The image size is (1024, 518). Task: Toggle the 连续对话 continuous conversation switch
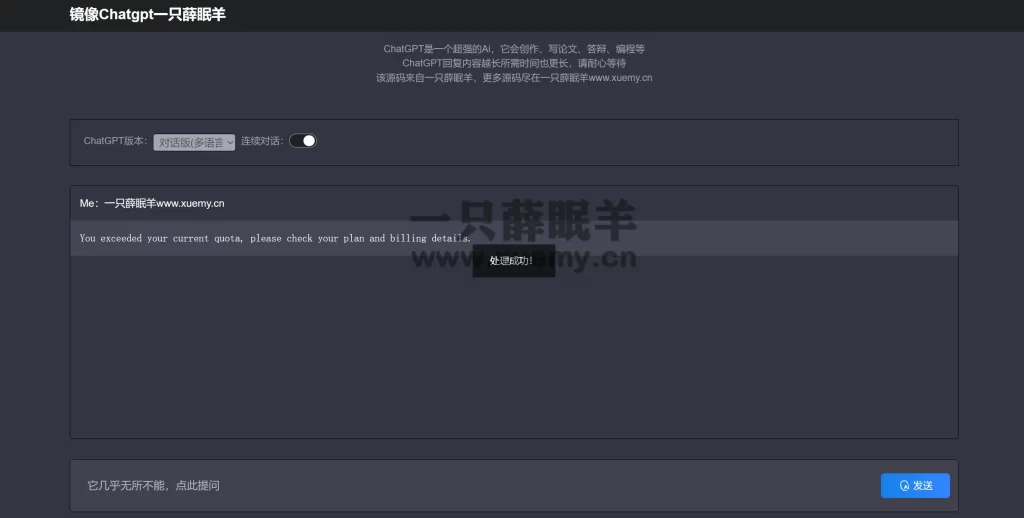tap(303, 141)
